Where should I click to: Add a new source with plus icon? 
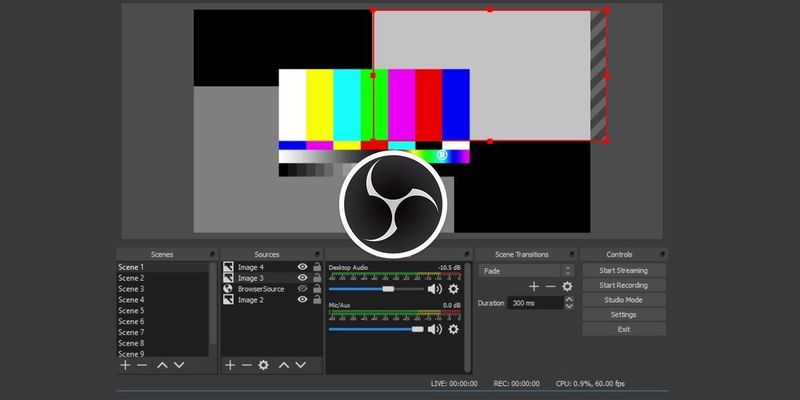pos(230,365)
